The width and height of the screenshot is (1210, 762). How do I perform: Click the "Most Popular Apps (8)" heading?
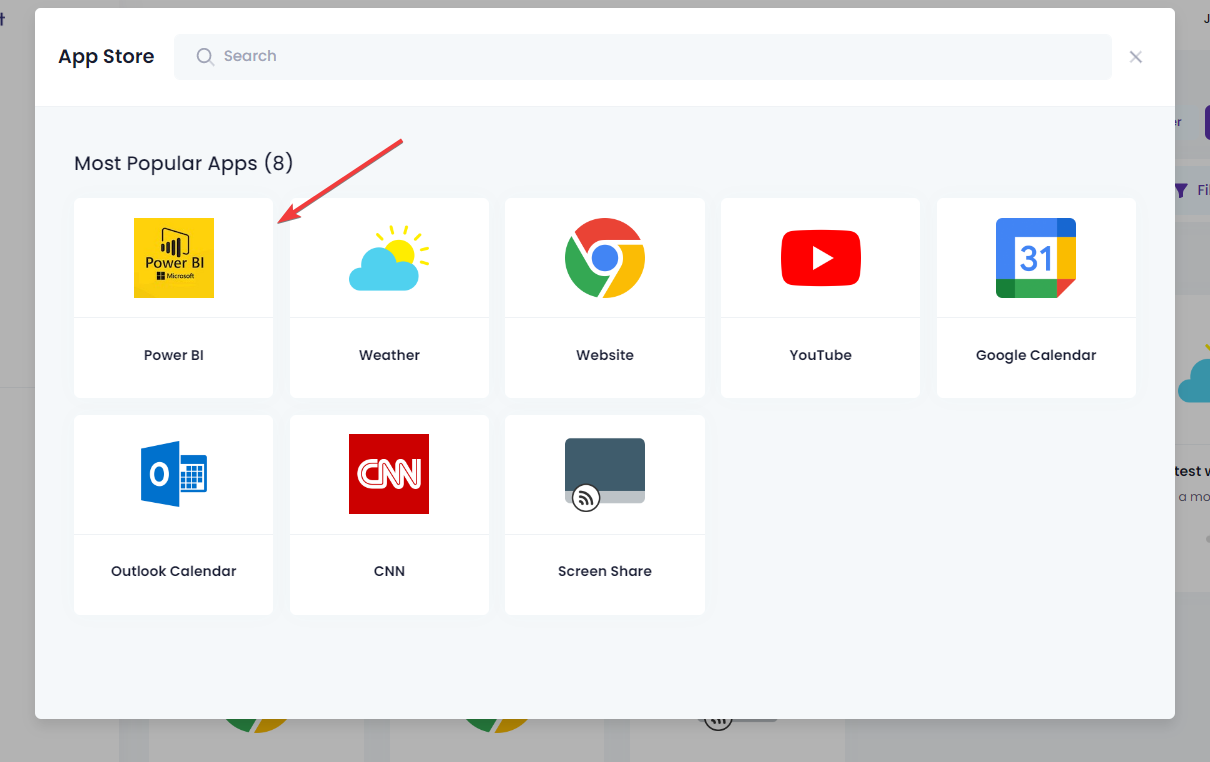(x=184, y=163)
